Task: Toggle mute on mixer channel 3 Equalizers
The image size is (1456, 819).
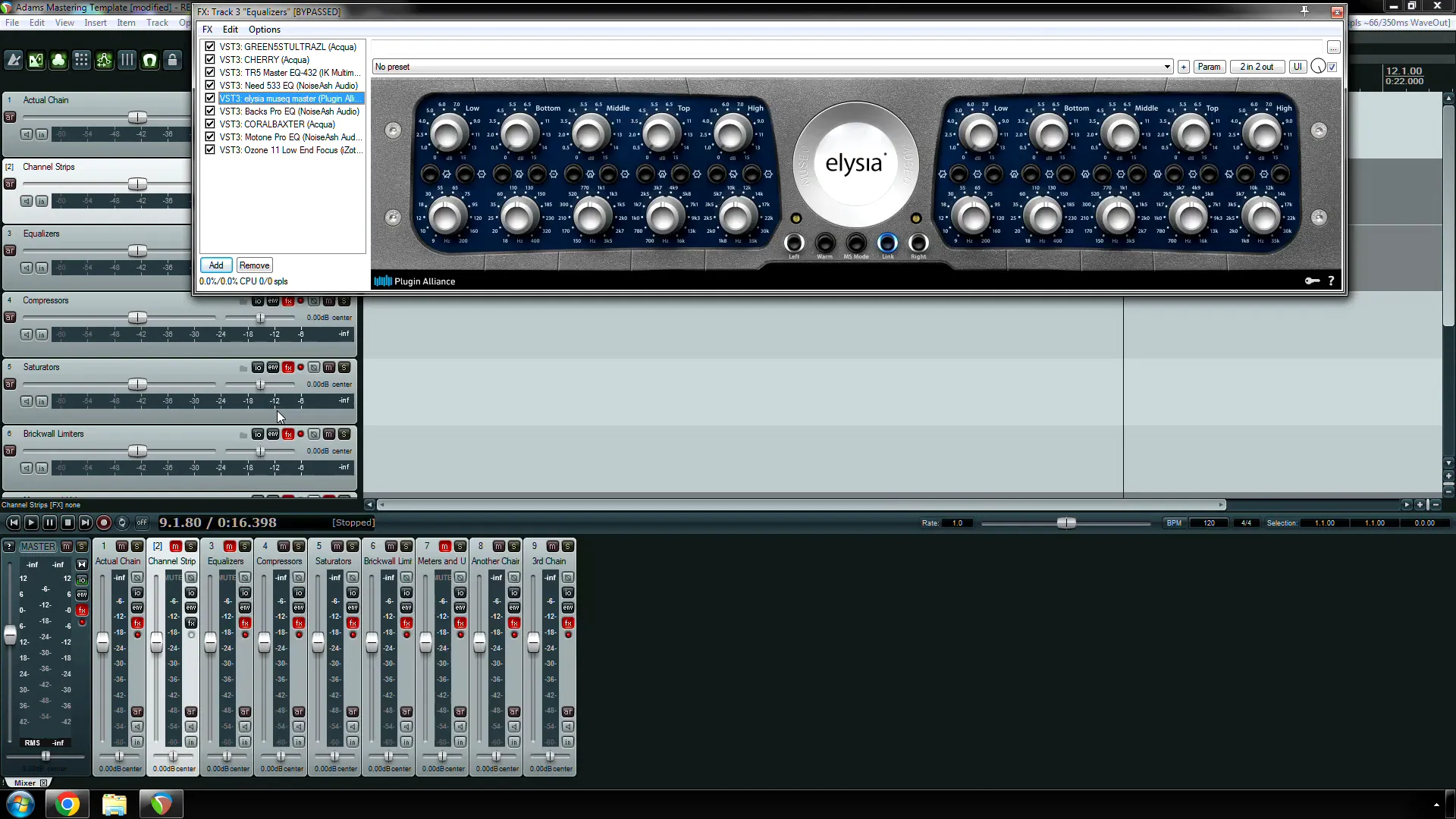Action: 229,547
